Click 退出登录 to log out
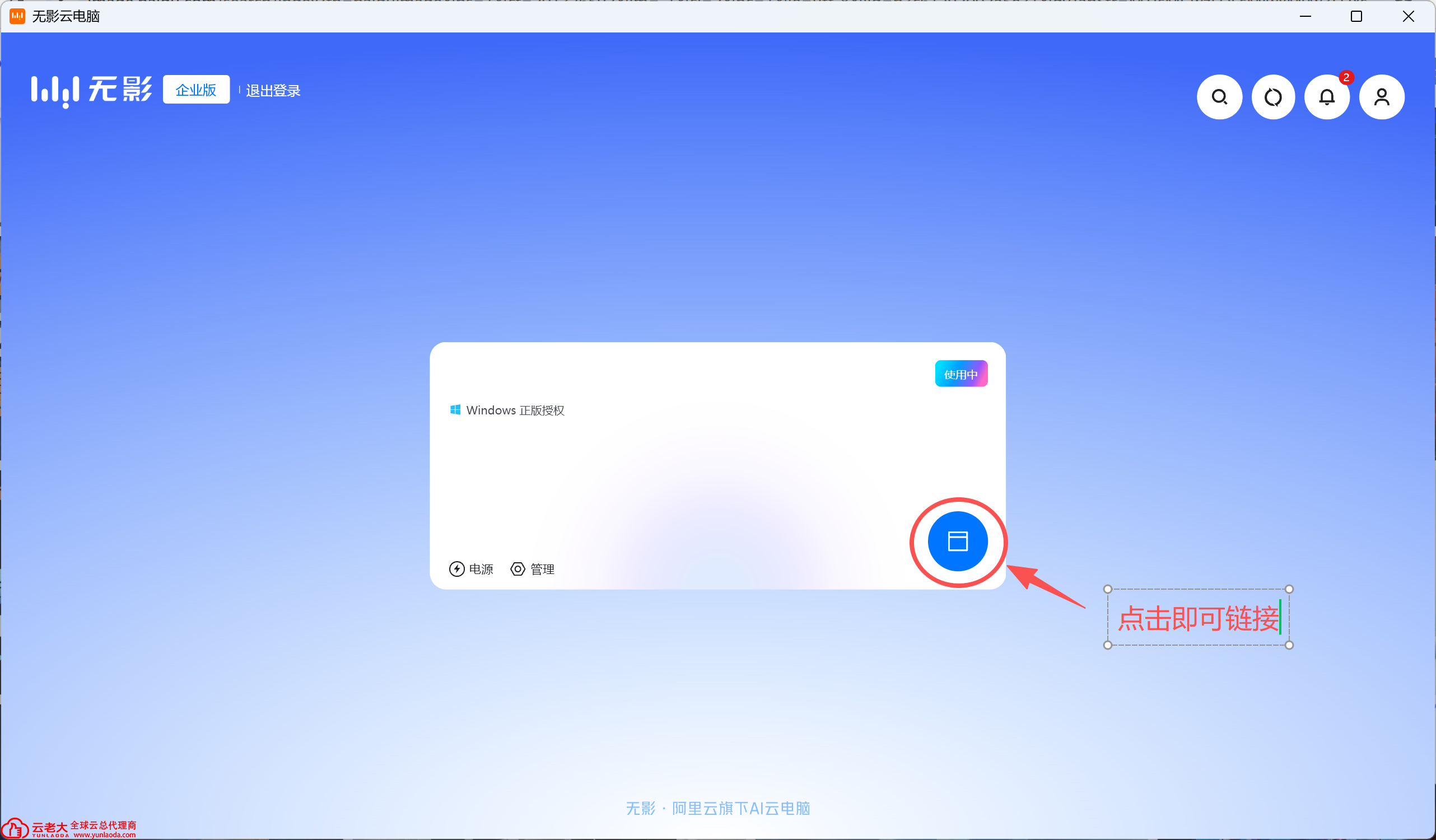 tap(273, 91)
